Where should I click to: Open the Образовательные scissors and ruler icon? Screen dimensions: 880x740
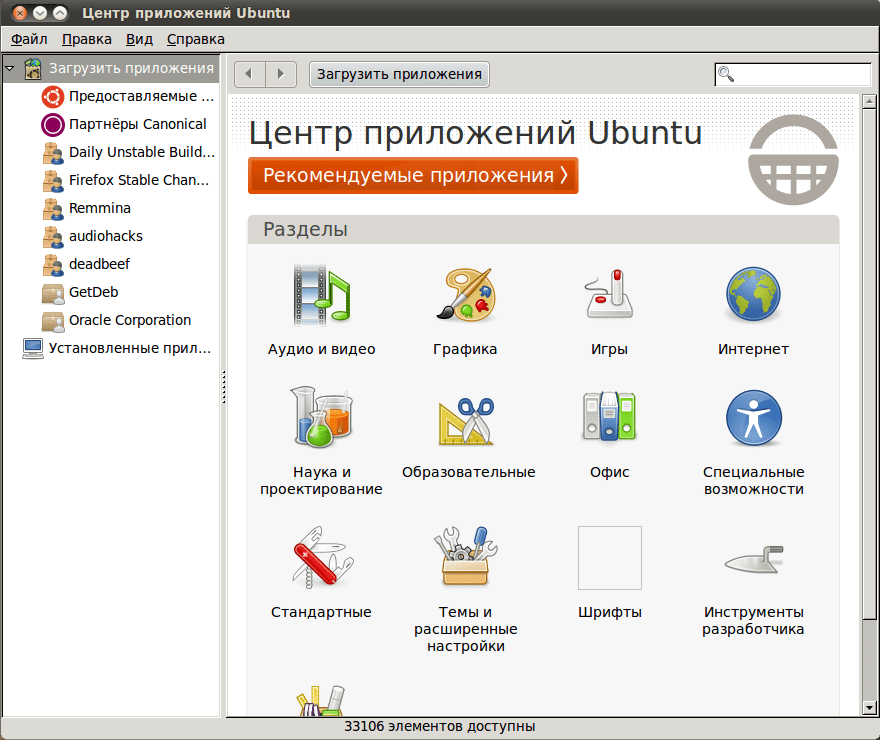click(466, 421)
